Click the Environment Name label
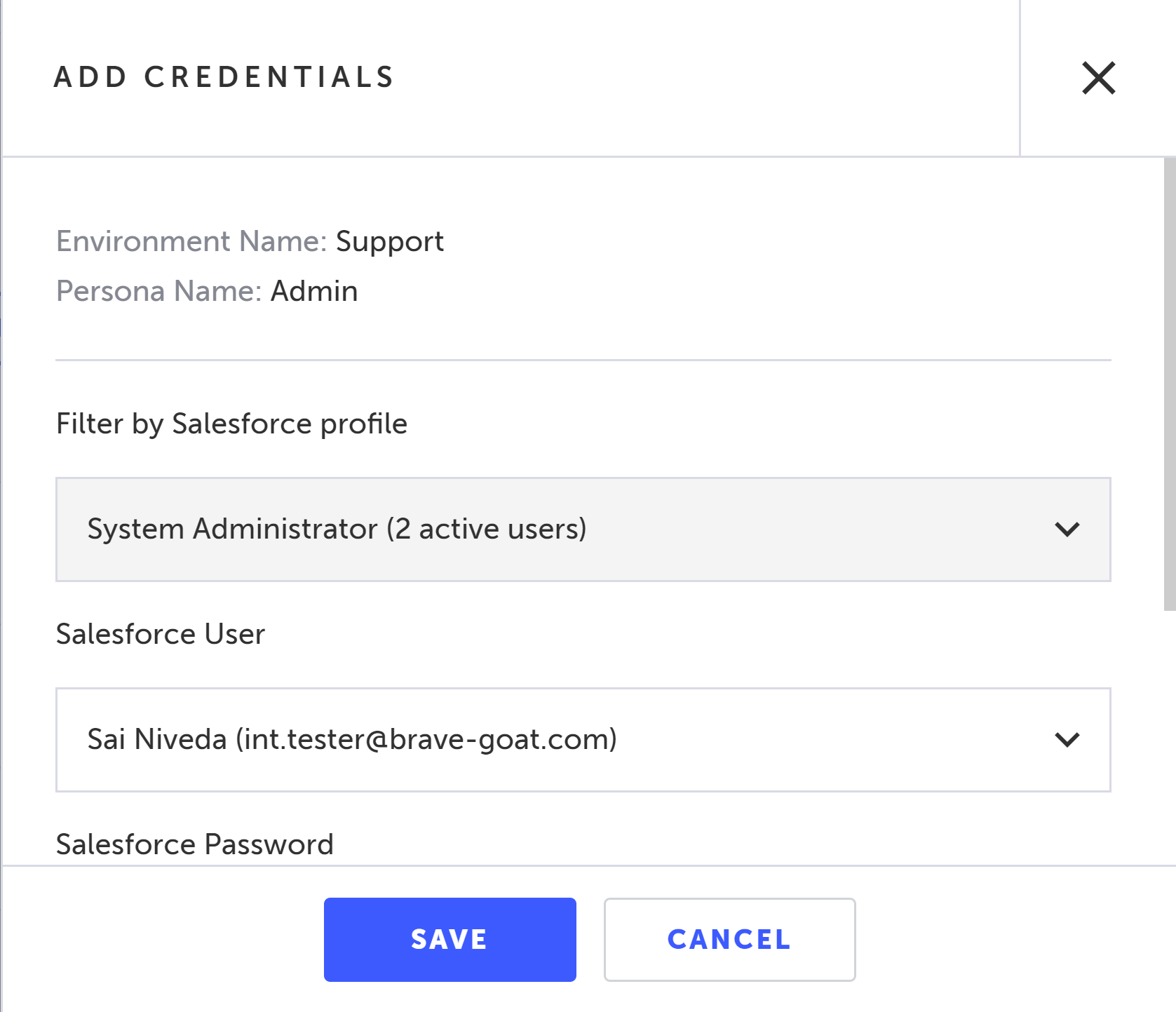The width and height of the screenshot is (1176, 1012). click(191, 241)
